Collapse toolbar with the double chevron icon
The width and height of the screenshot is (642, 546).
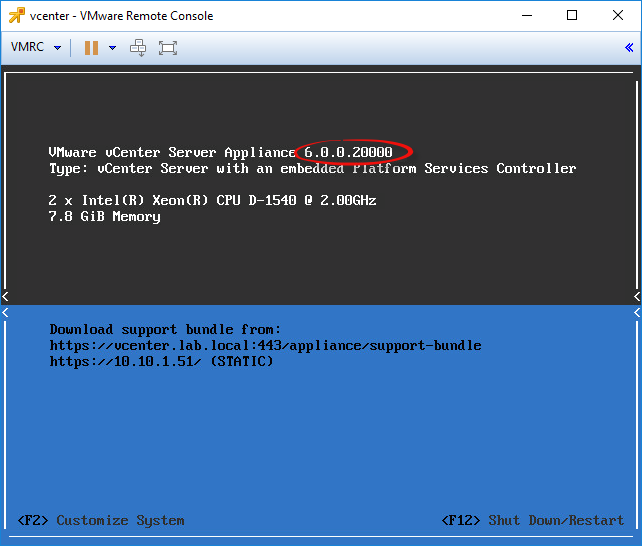pos(629,48)
